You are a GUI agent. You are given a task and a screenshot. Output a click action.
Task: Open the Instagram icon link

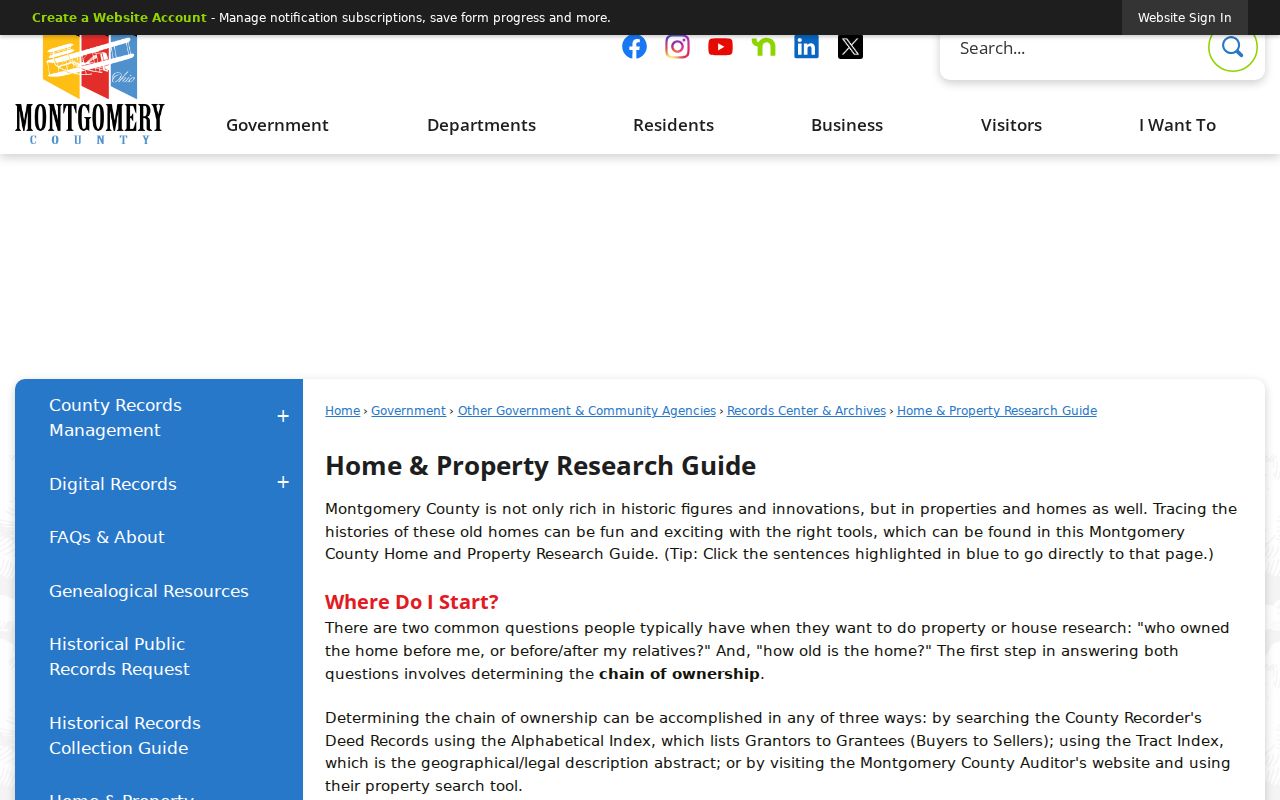tap(677, 47)
